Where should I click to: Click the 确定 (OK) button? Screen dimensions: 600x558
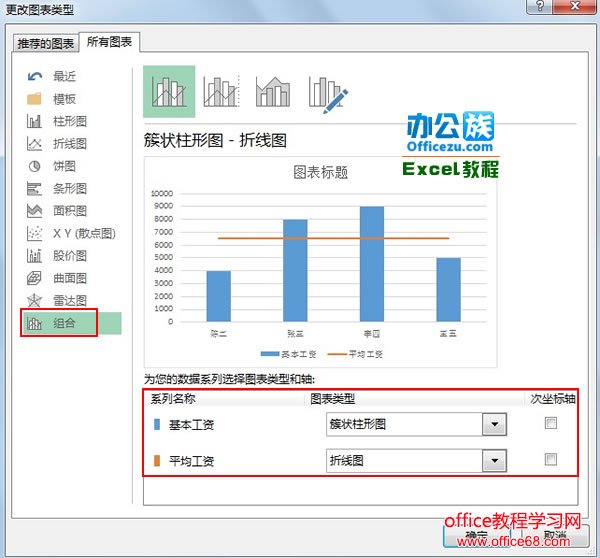(x=476, y=535)
